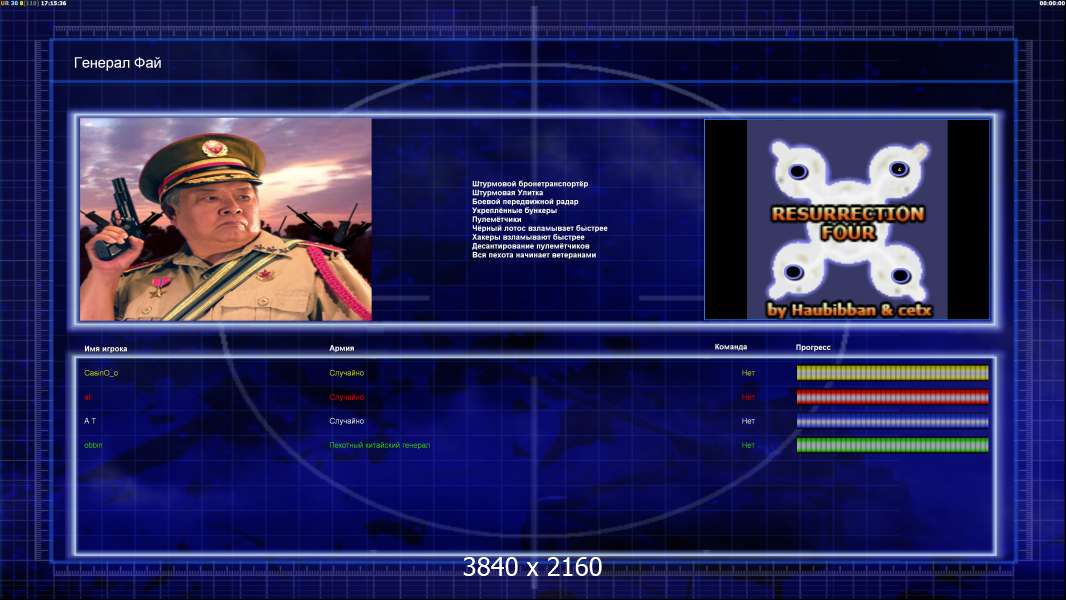This screenshot has height=600, width=1066.
Task: Click the 17:15:36 clock overlay
Action: 54,3
